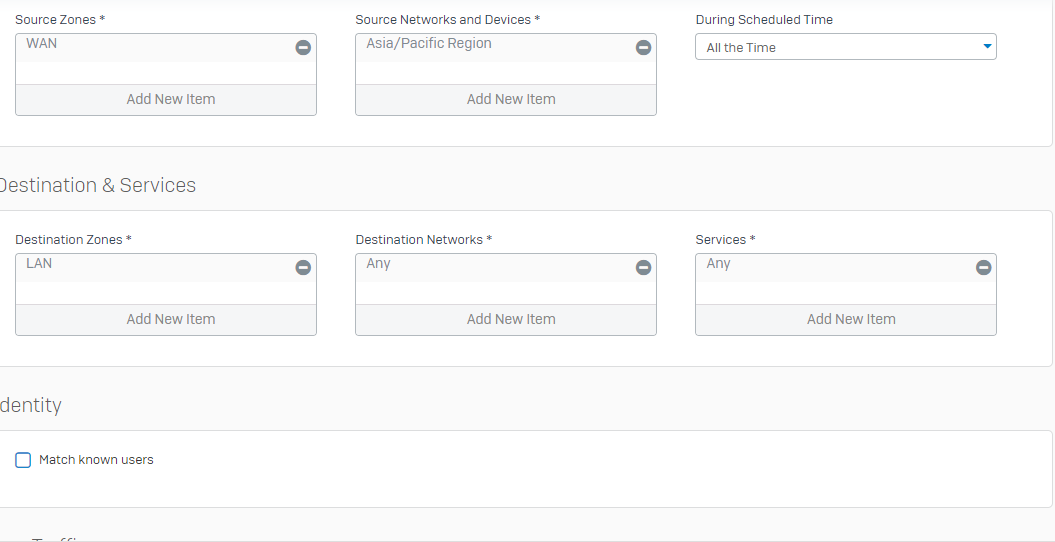The height and width of the screenshot is (542, 1055).
Task: Select the Any entry in Services
Action: click(719, 264)
